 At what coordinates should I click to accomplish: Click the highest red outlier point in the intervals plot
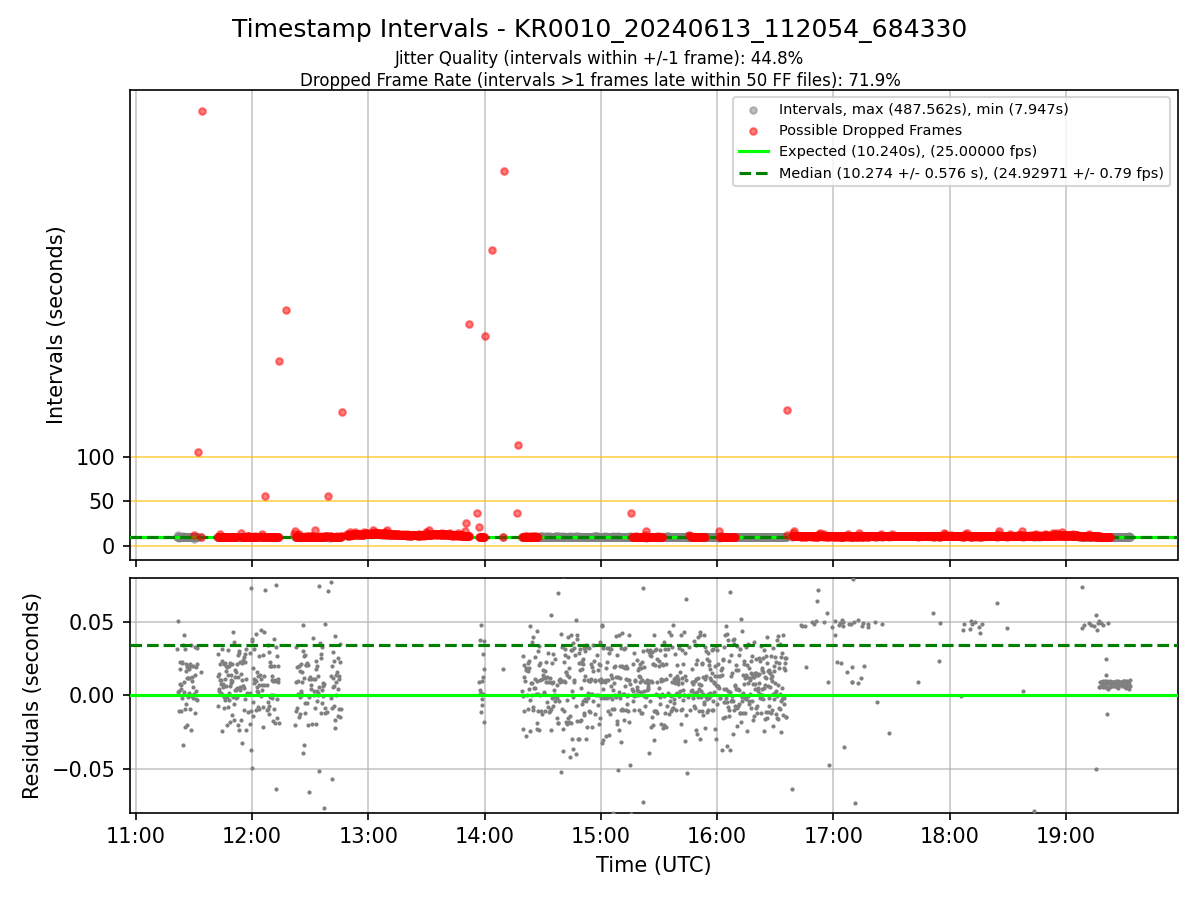point(202,111)
